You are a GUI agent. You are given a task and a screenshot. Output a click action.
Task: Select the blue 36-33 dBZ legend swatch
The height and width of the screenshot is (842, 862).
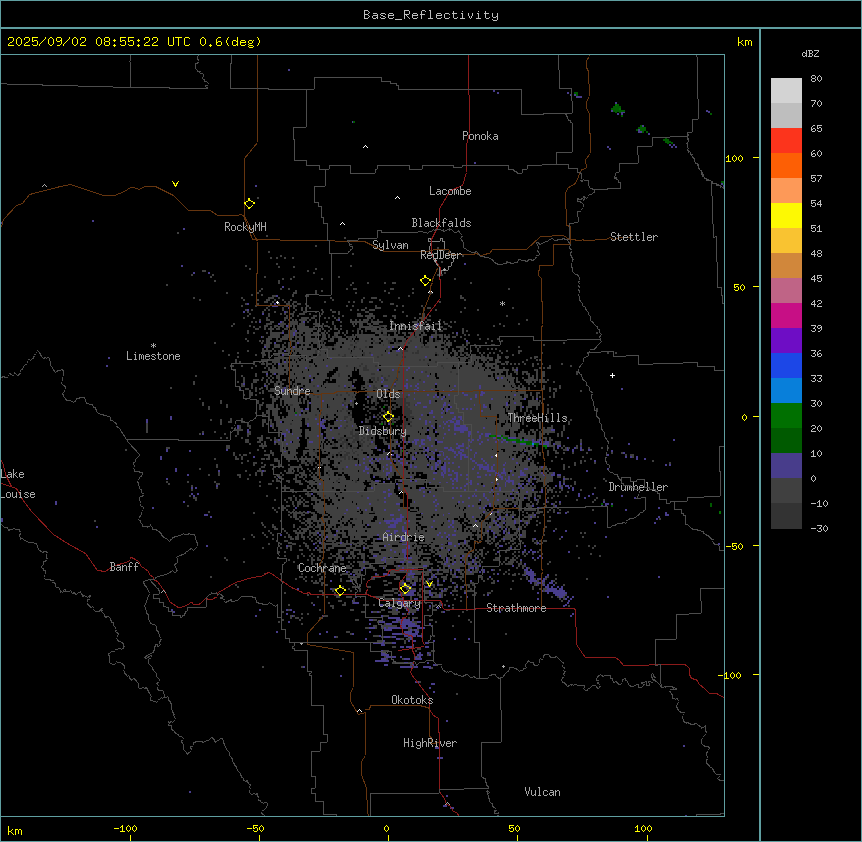[786, 366]
